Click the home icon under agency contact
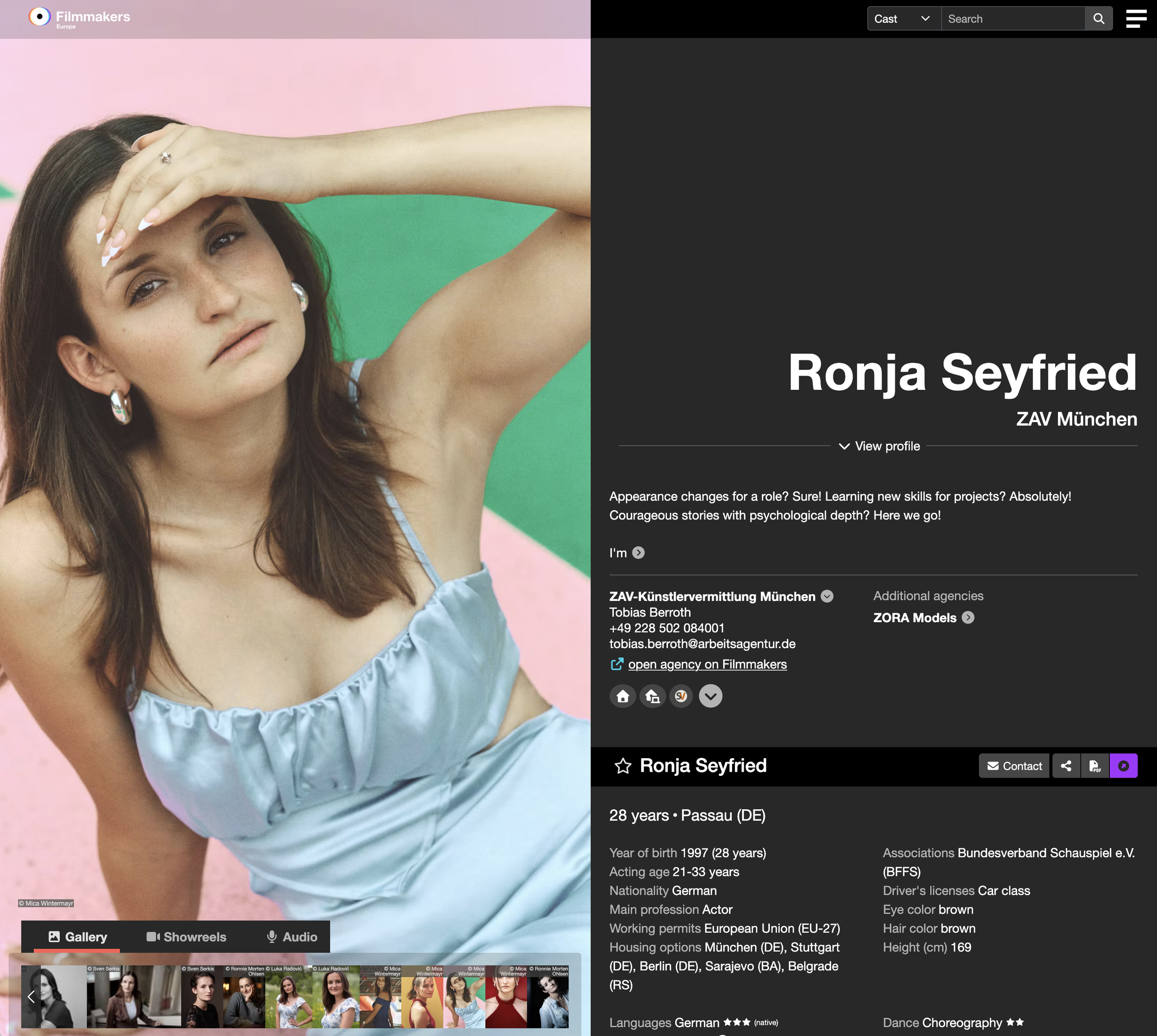Viewport: 1157px width, 1036px height. coord(622,696)
